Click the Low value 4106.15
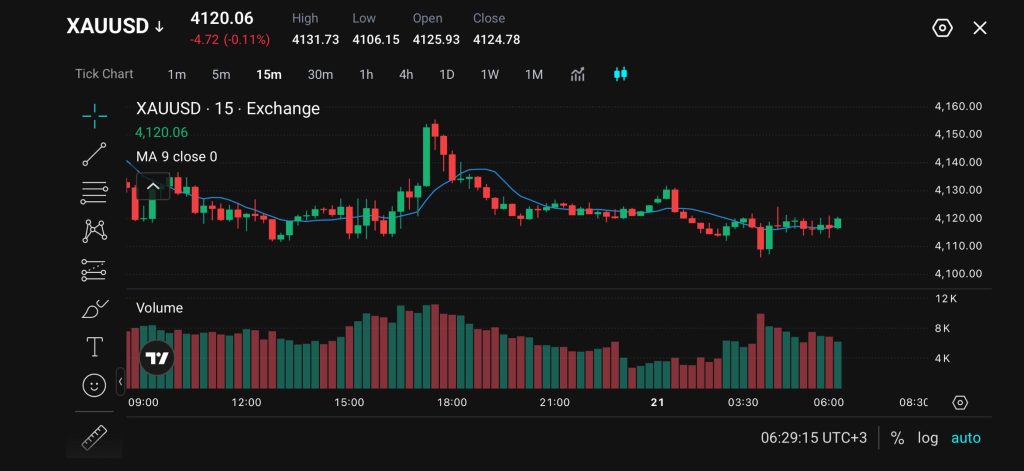 pyautogui.click(x=376, y=40)
